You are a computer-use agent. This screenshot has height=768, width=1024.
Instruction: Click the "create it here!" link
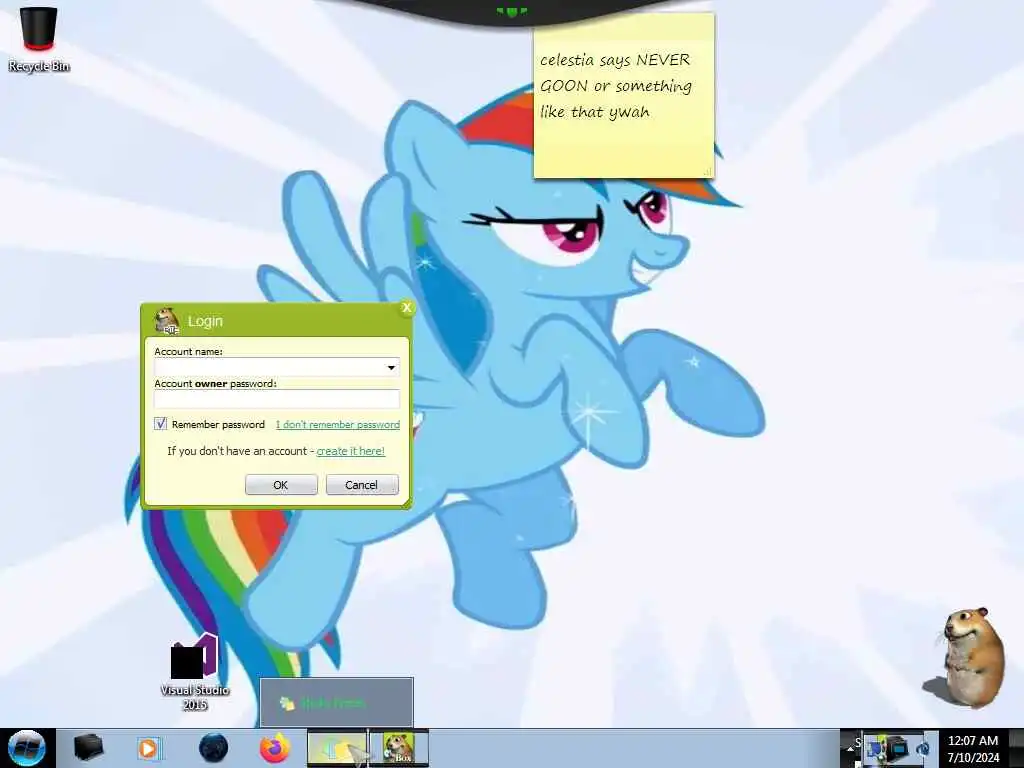click(x=351, y=451)
